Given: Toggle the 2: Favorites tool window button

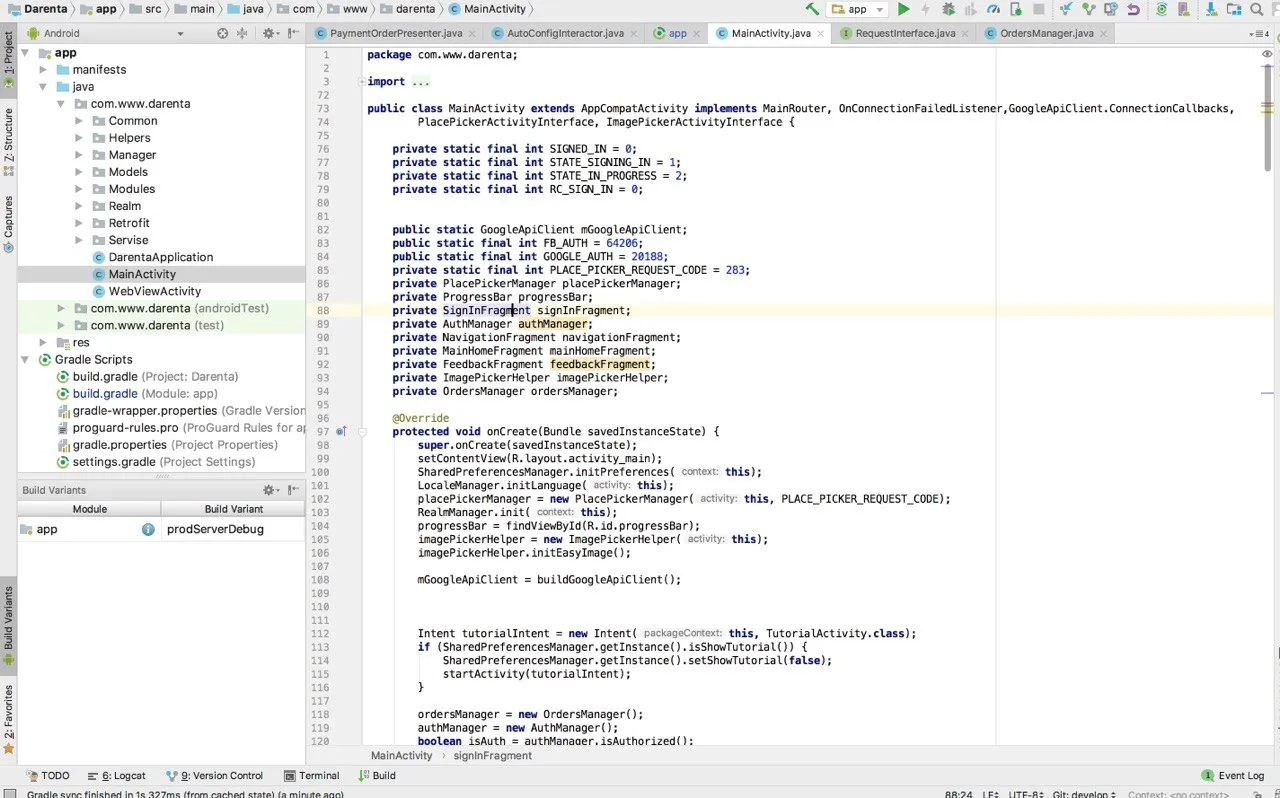Looking at the screenshot, I should point(8,720).
